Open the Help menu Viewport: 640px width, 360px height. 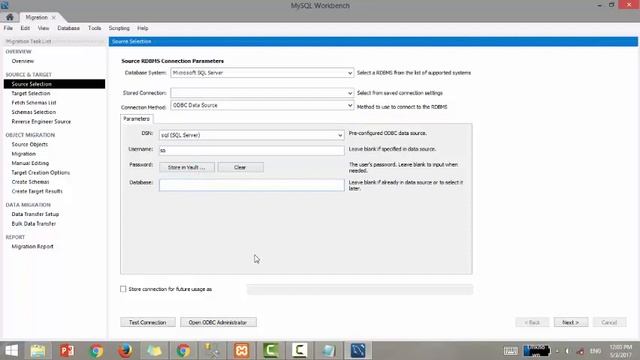coord(142,28)
